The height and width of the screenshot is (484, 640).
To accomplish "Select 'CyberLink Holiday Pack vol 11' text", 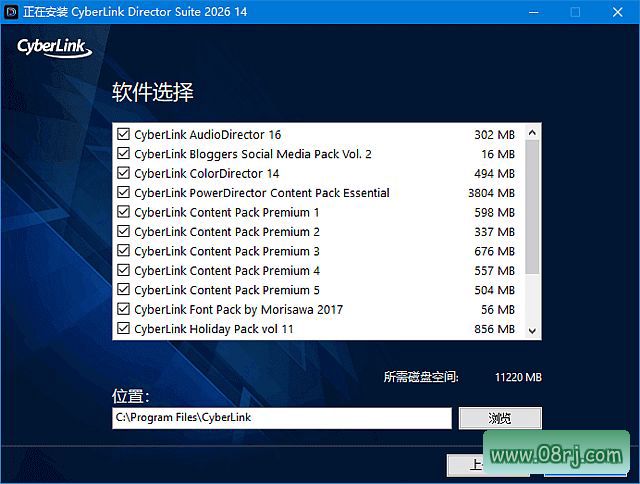I will [213, 329].
